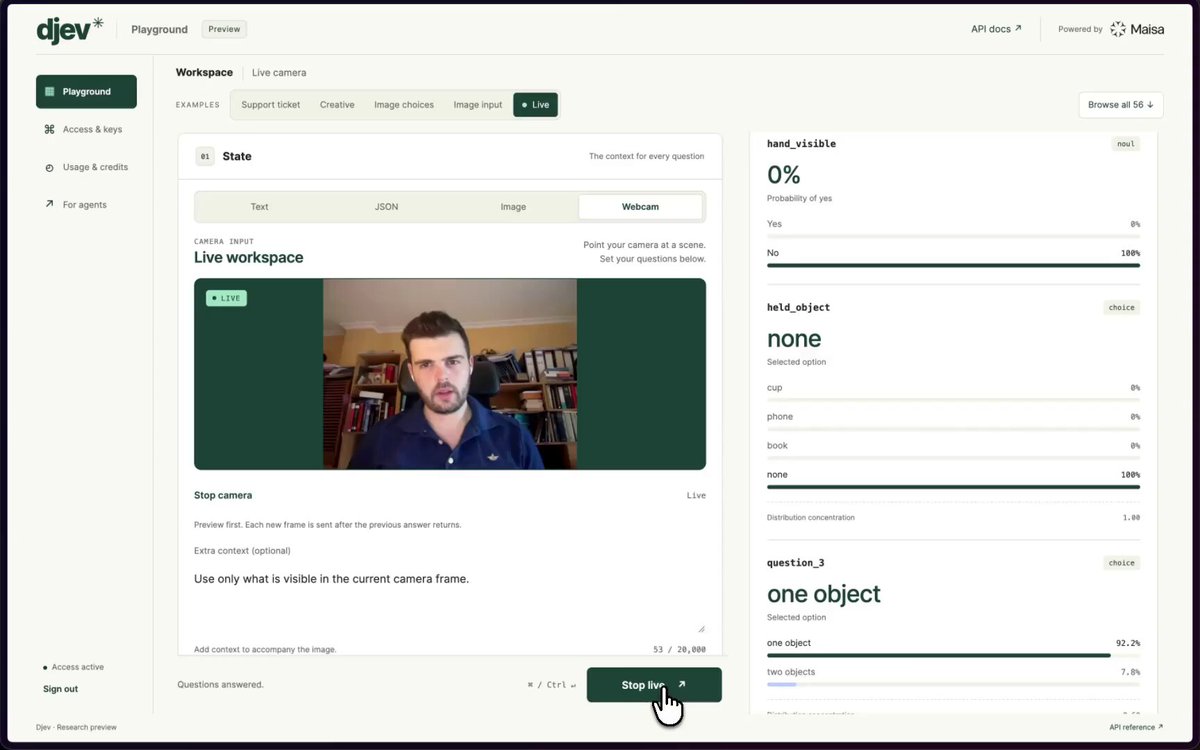Viewport: 1200px width, 750px height.
Task: Click the Preview badge
Action: point(224,29)
